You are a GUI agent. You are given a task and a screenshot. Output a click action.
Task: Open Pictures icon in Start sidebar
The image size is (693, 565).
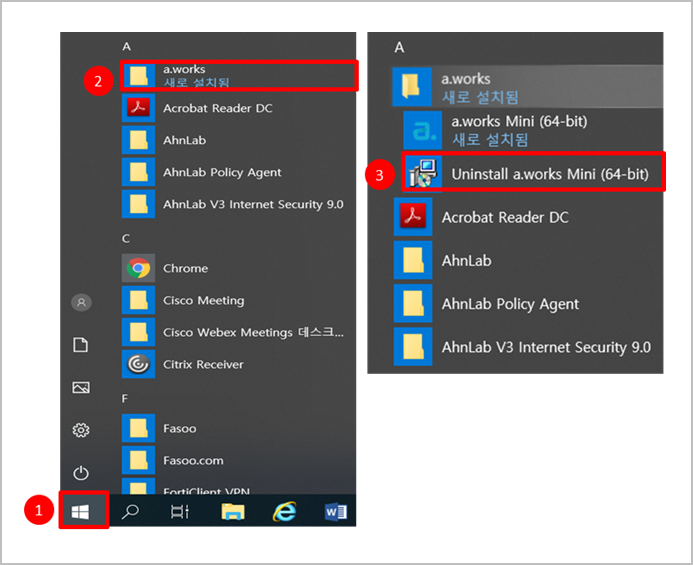pos(81,387)
